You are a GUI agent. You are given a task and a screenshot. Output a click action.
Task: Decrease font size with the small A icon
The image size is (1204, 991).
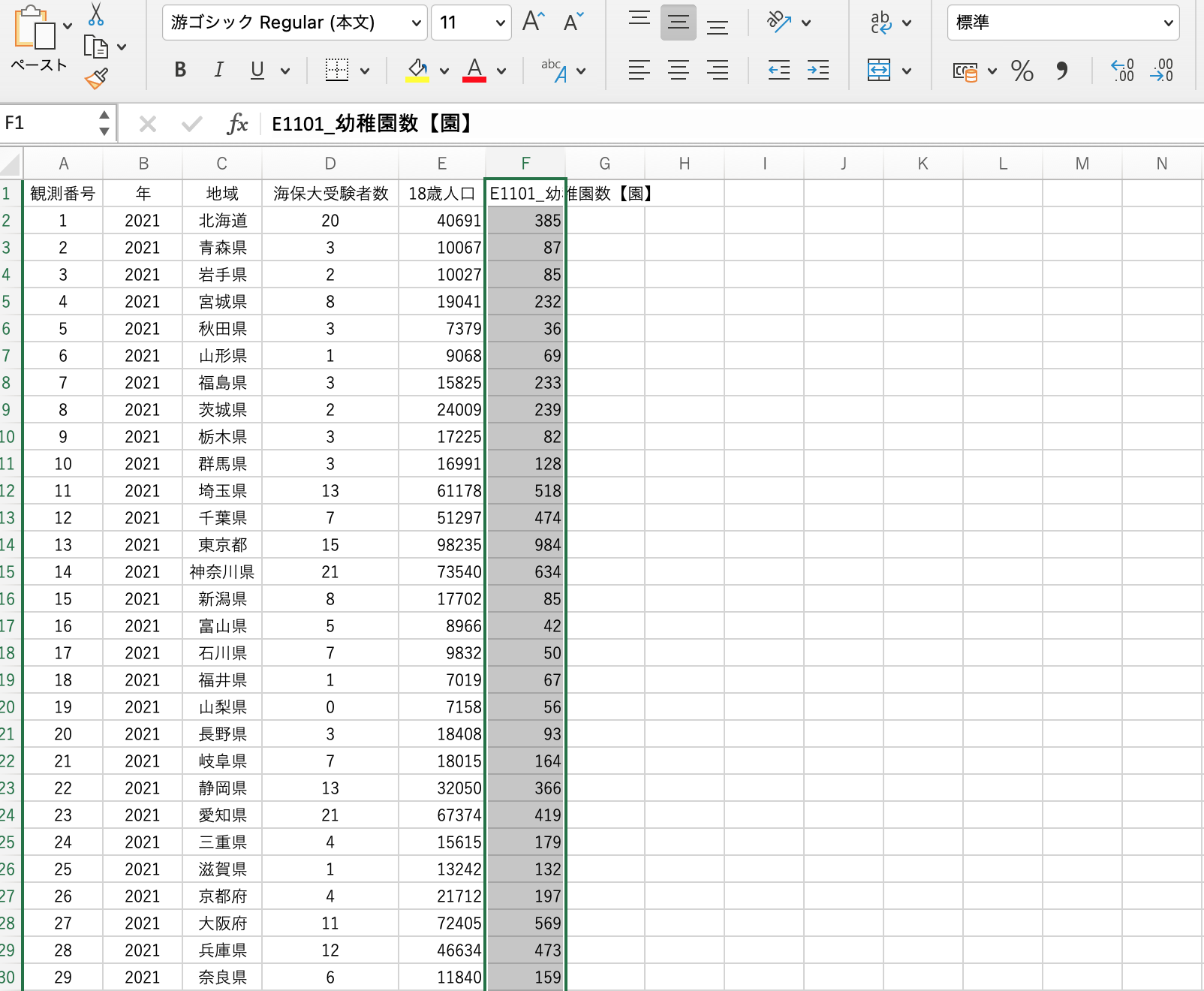pyautogui.click(x=573, y=22)
